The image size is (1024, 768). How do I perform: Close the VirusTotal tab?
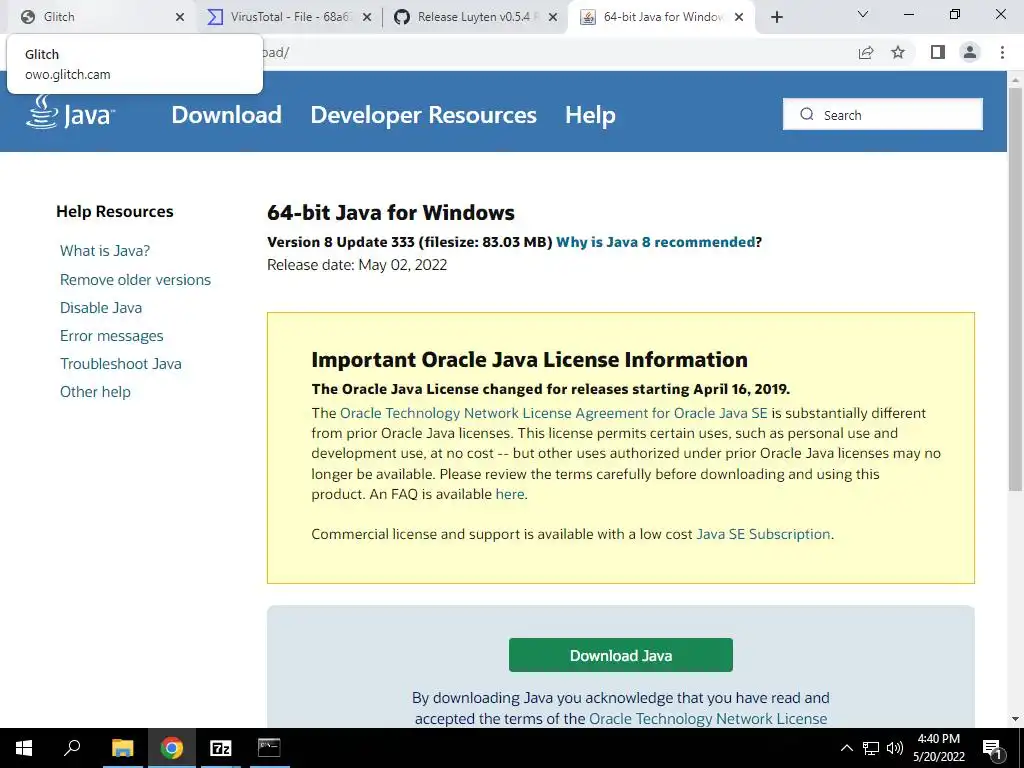[x=367, y=18]
